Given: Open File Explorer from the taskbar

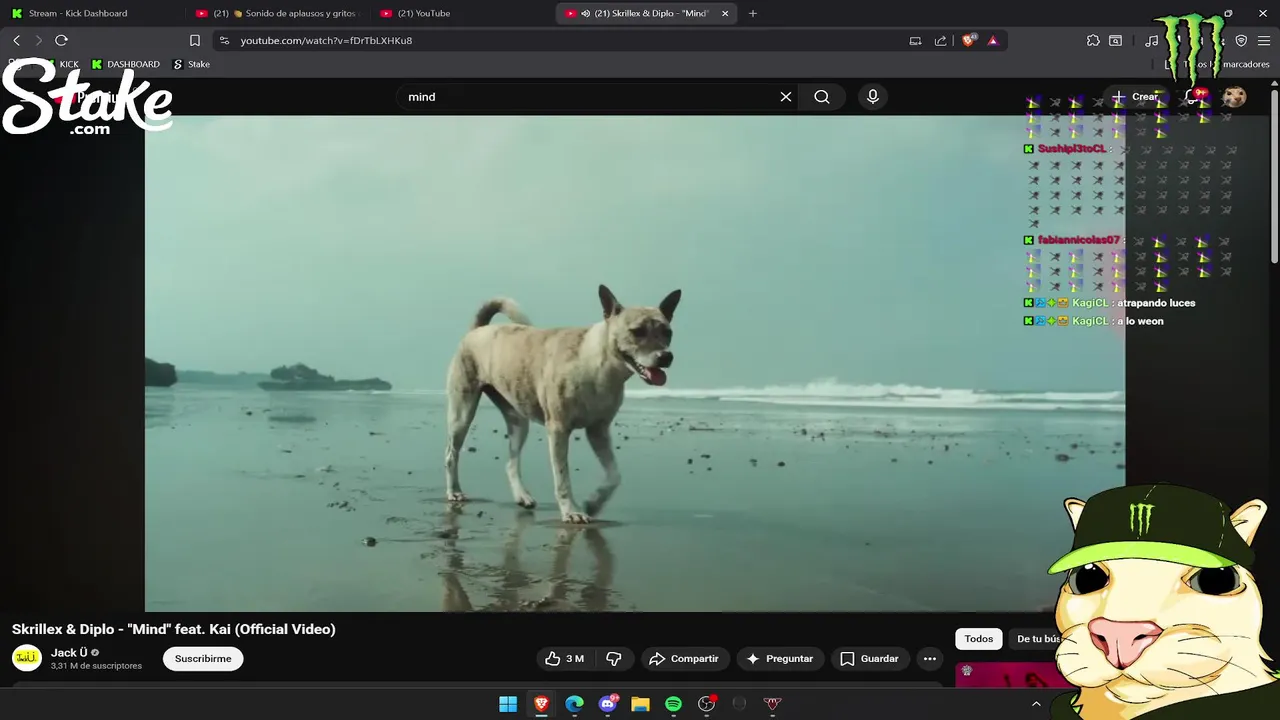Looking at the screenshot, I should tap(640, 704).
